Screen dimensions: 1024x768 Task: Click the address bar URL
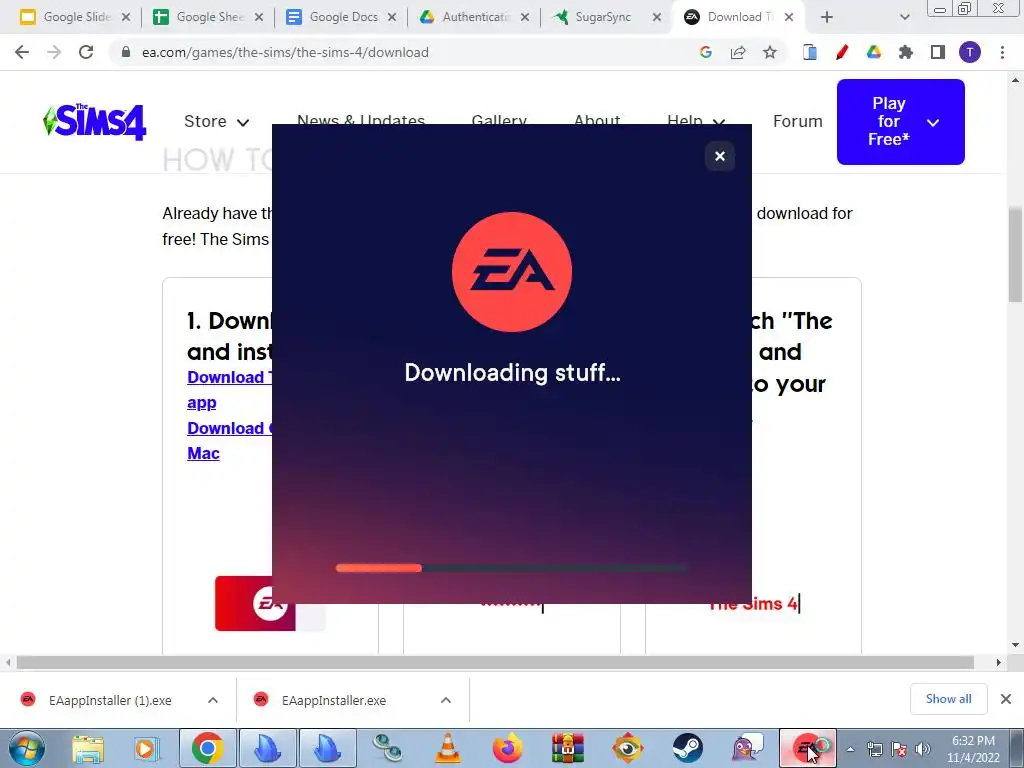285,52
